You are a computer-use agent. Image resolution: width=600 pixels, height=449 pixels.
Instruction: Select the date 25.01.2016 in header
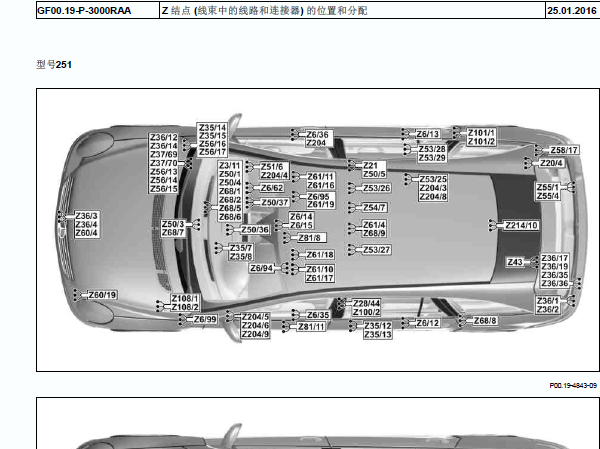pos(572,10)
